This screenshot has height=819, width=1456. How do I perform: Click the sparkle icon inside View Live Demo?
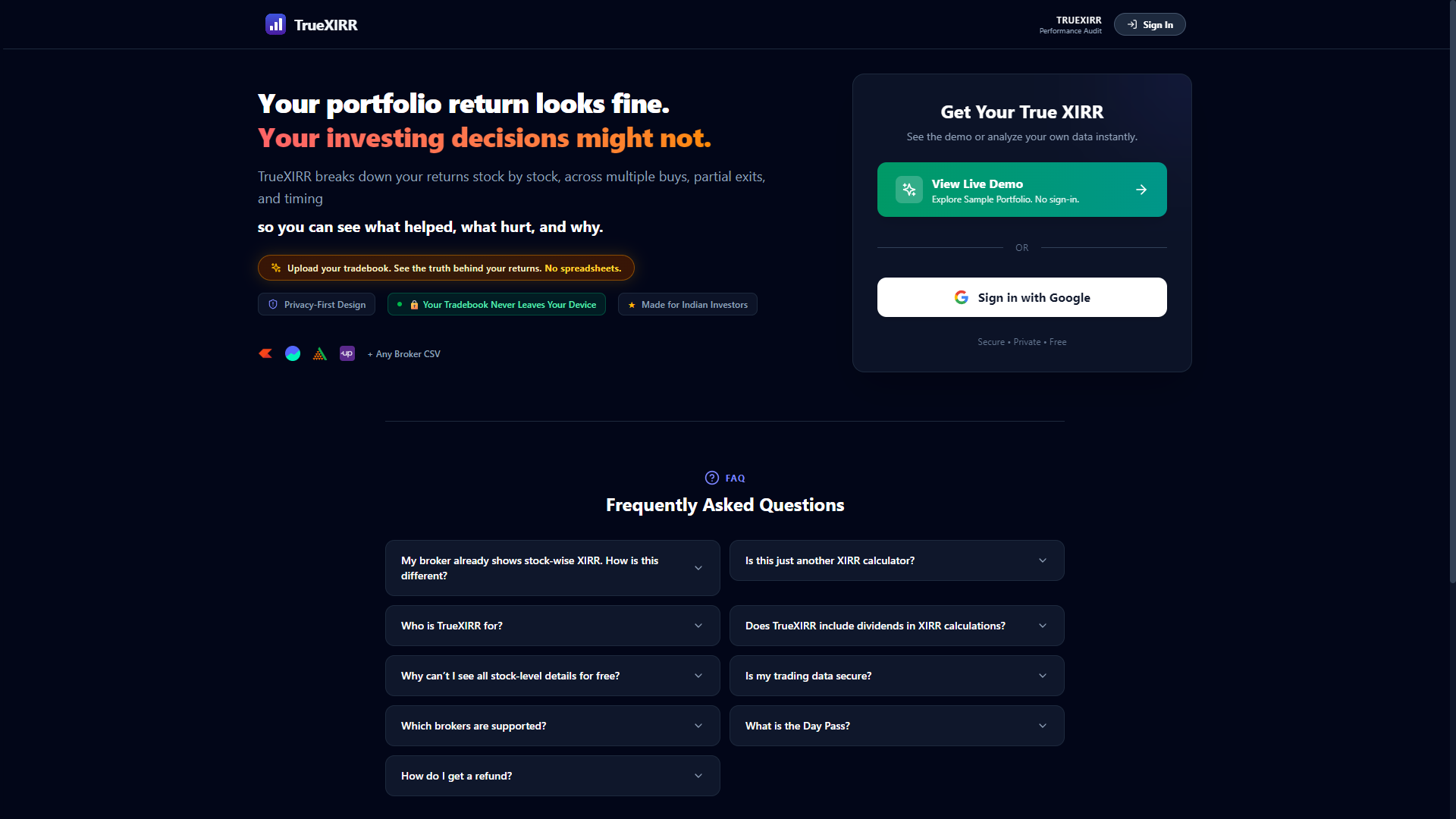click(908, 190)
